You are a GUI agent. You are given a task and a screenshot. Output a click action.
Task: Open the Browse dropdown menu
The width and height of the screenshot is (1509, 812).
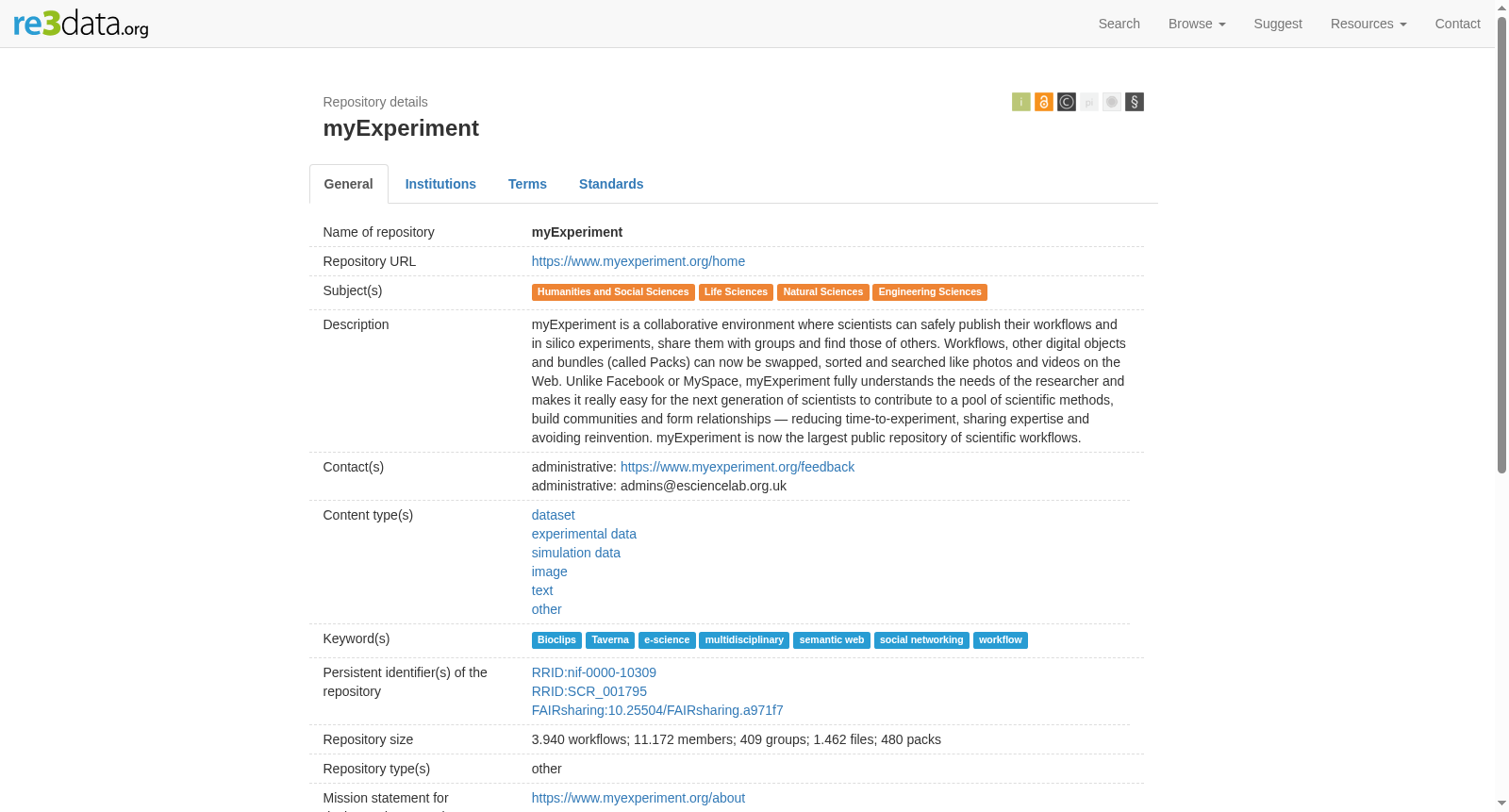coord(1197,24)
